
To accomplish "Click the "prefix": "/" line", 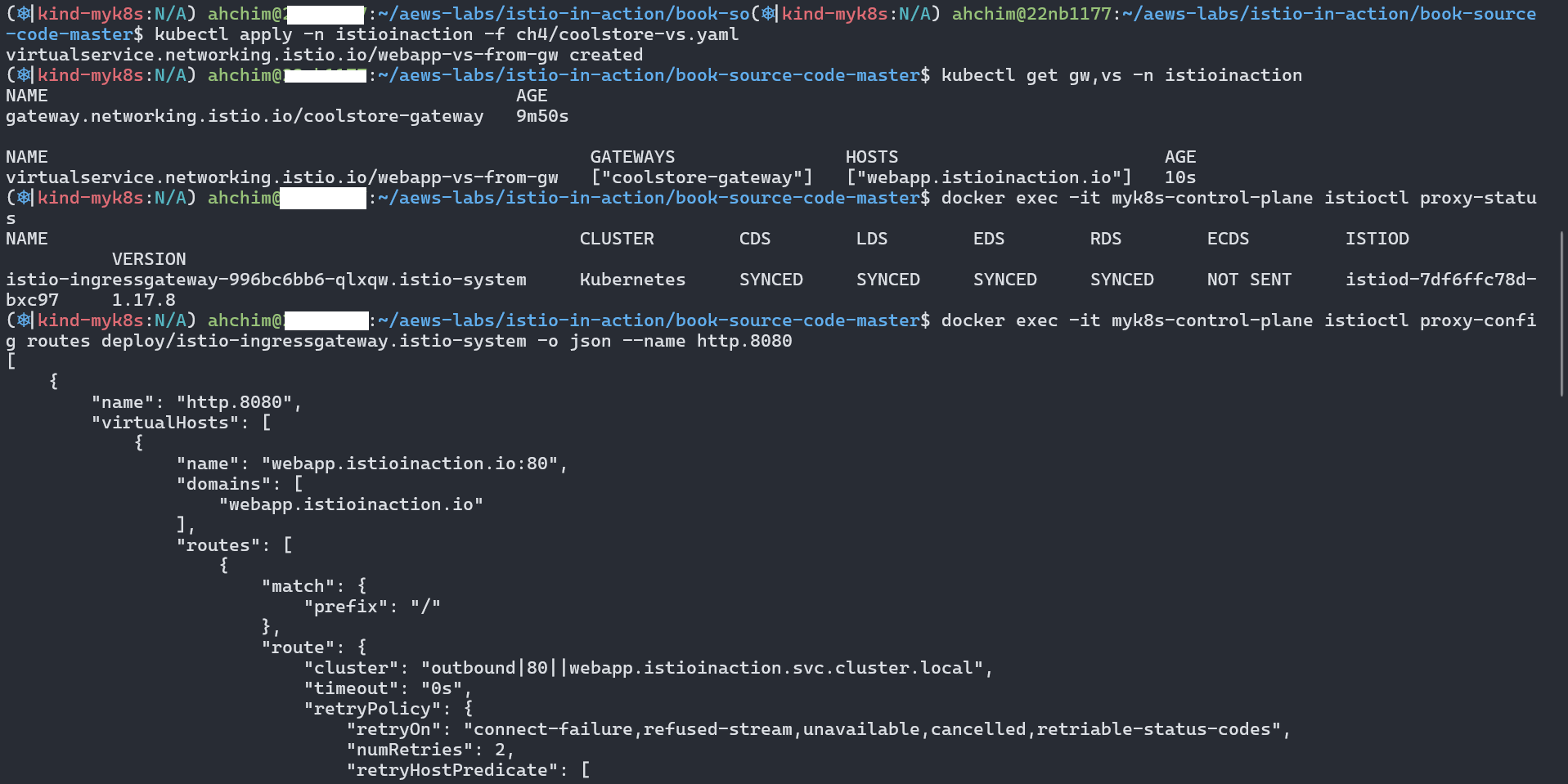I will pos(372,607).
